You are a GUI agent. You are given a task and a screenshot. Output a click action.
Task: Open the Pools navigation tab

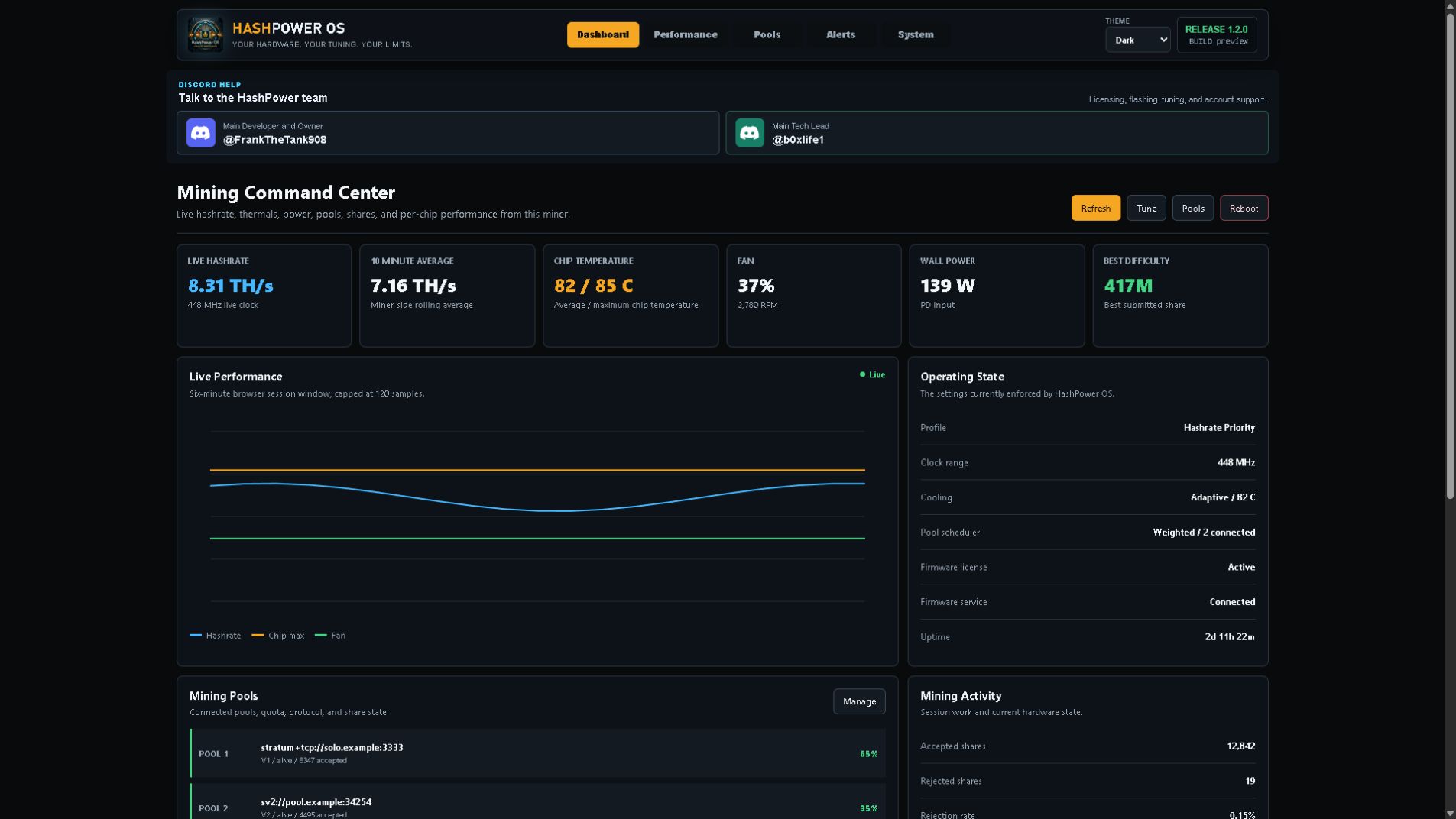[x=767, y=34]
